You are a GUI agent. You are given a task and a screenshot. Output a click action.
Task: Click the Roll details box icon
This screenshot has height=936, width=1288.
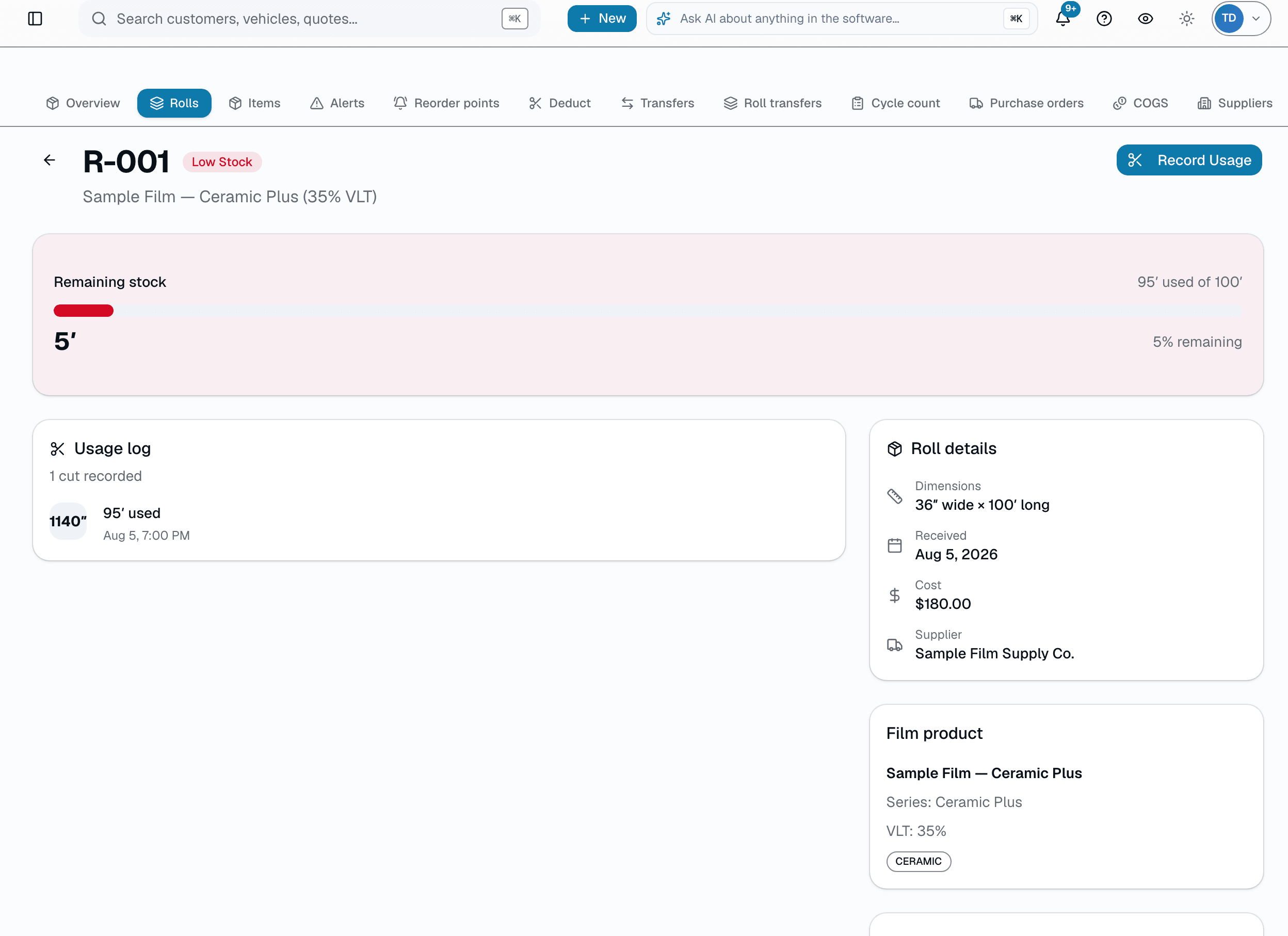pyautogui.click(x=894, y=449)
